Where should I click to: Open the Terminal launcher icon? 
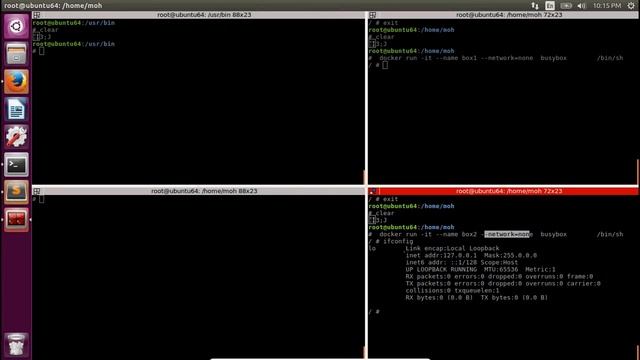[x=16, y=164]
